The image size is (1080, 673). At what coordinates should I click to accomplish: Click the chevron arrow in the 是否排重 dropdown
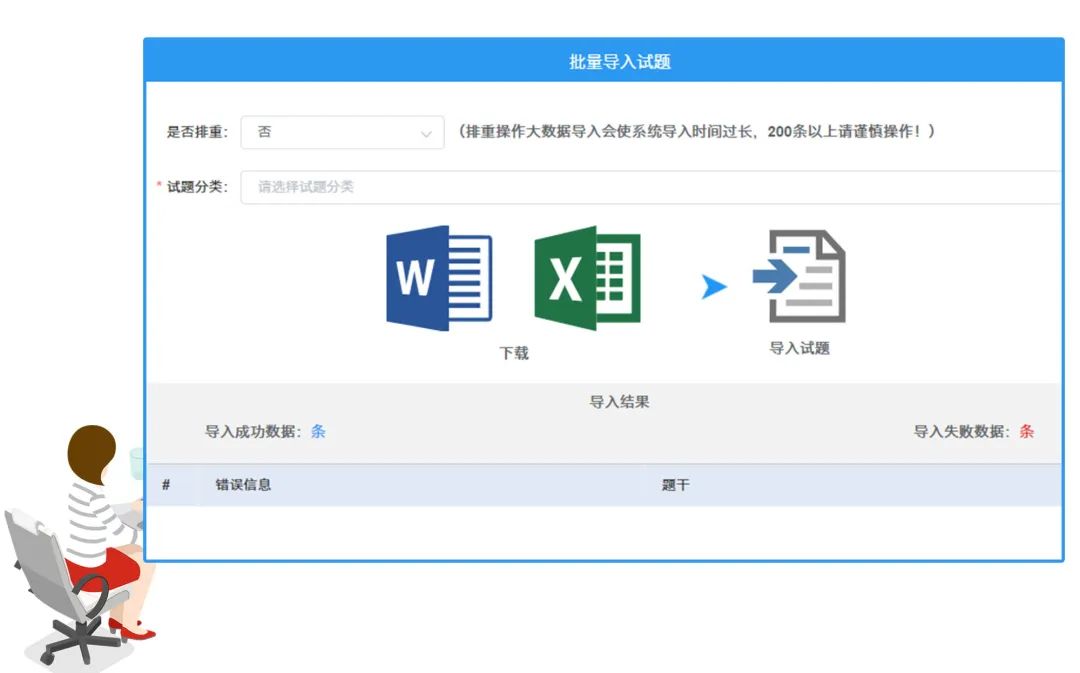click(426, 133)
